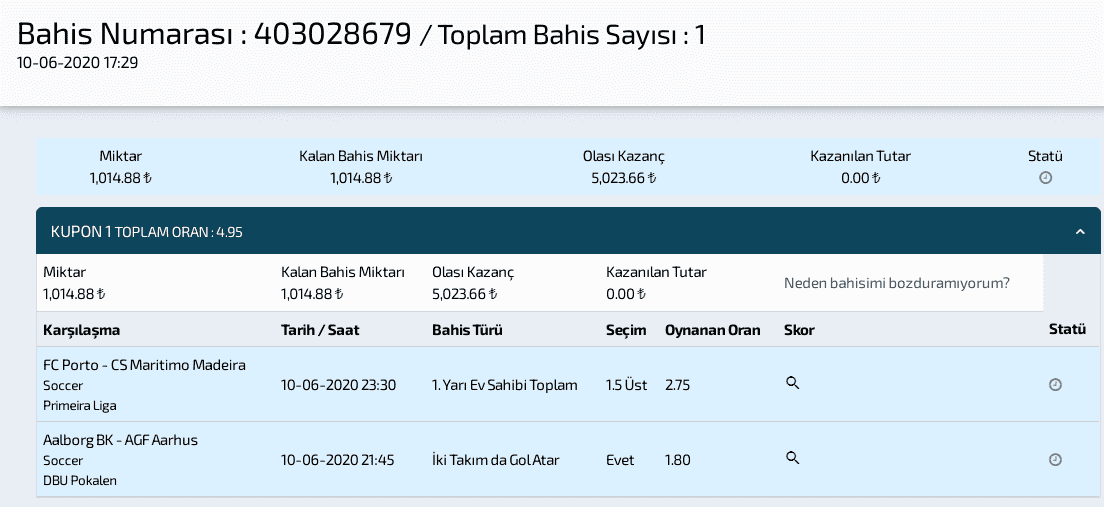Viewport: 1104px width, 507px height.
Task: Click bet number 403028679 in title
Action: point(332,34)
